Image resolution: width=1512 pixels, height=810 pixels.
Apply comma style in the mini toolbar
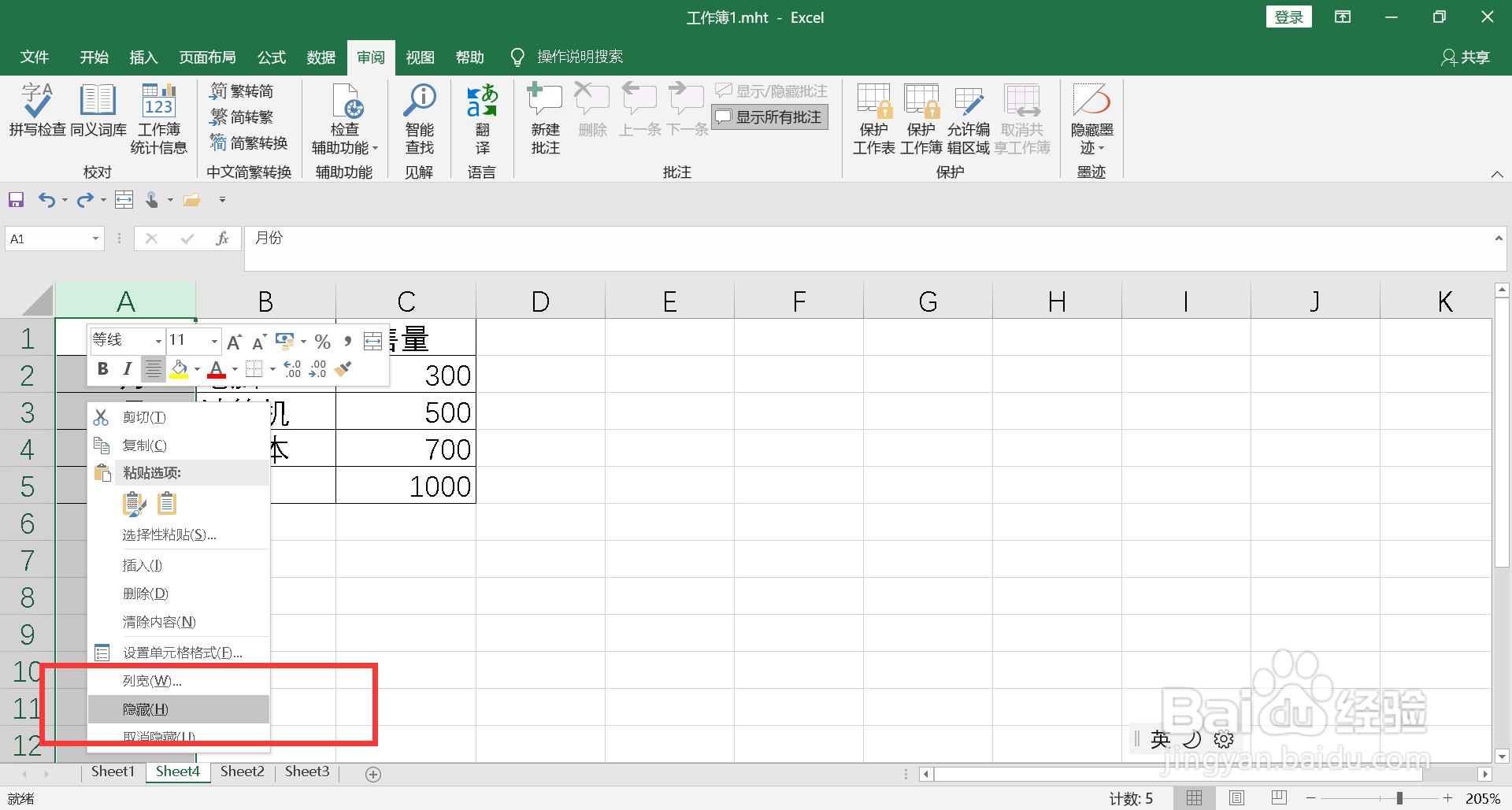coord(347,342)
